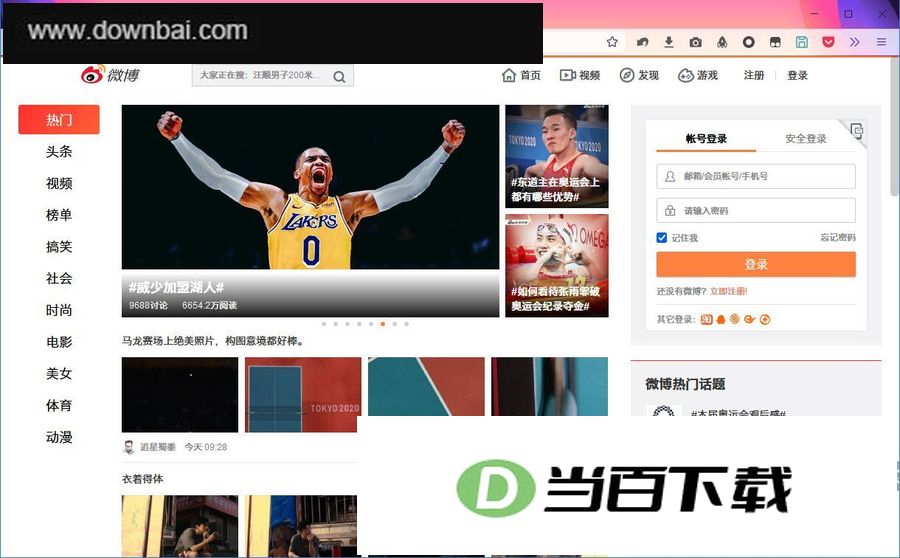Open #东道主在奥运会上都有哪些优势# card
The width and height of the screenshot is (900, 558).
557,156
